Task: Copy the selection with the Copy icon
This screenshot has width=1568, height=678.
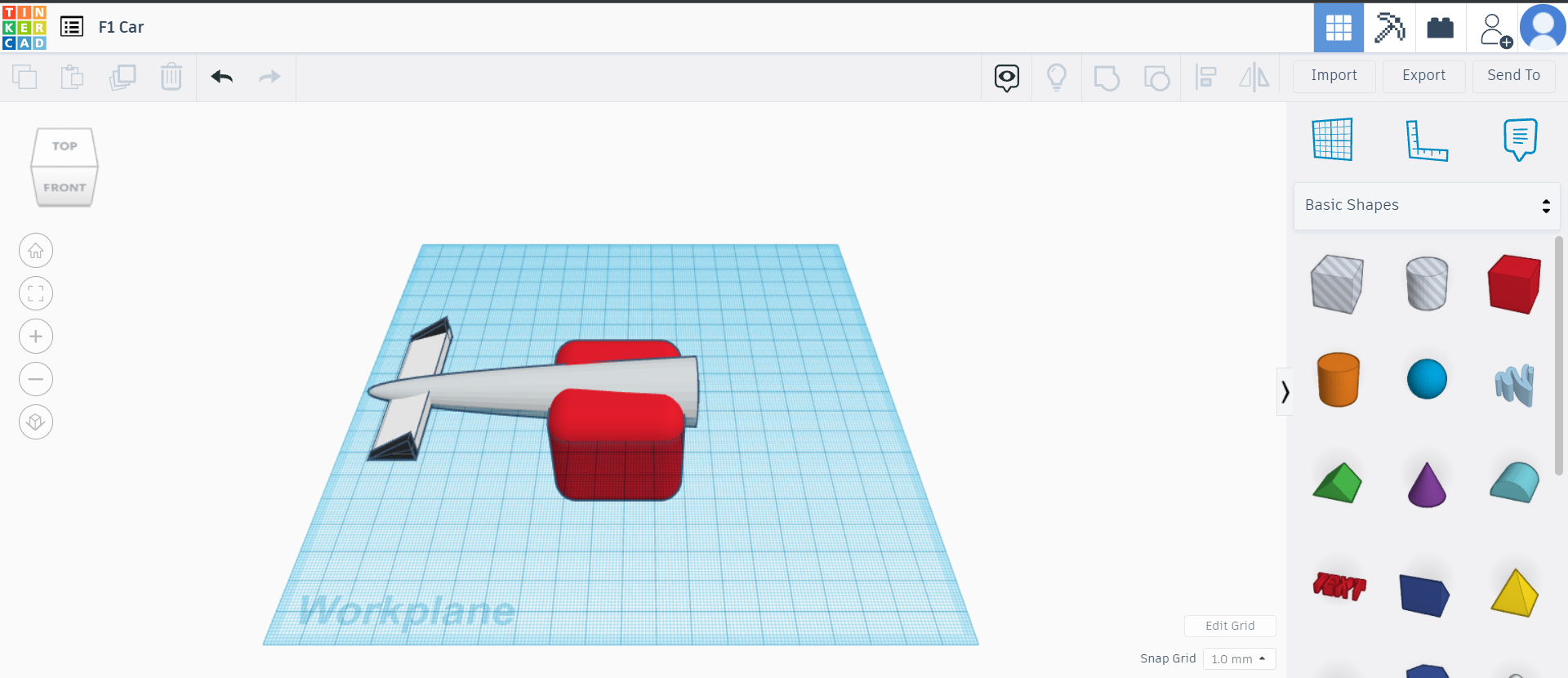Action: (x=24, y=77)
